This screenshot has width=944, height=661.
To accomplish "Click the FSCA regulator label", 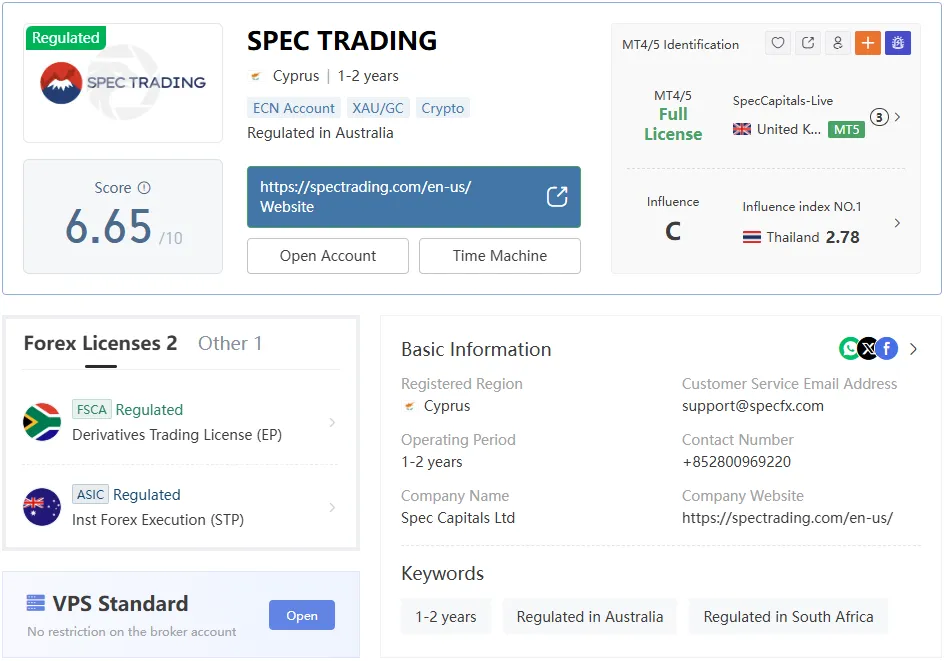I will (92, 409).
